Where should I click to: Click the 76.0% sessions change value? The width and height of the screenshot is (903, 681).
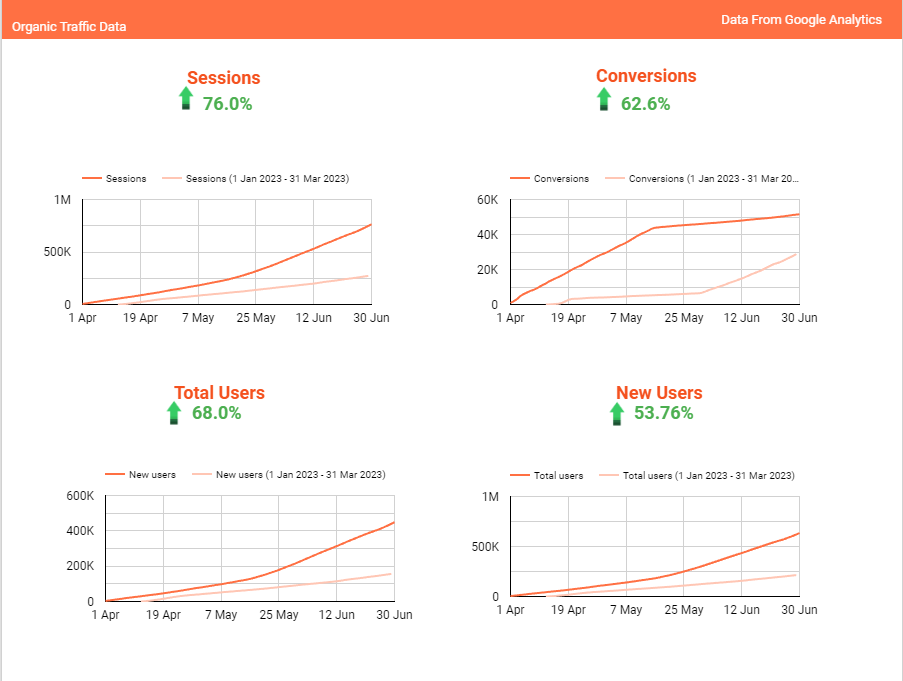point(227,104)
